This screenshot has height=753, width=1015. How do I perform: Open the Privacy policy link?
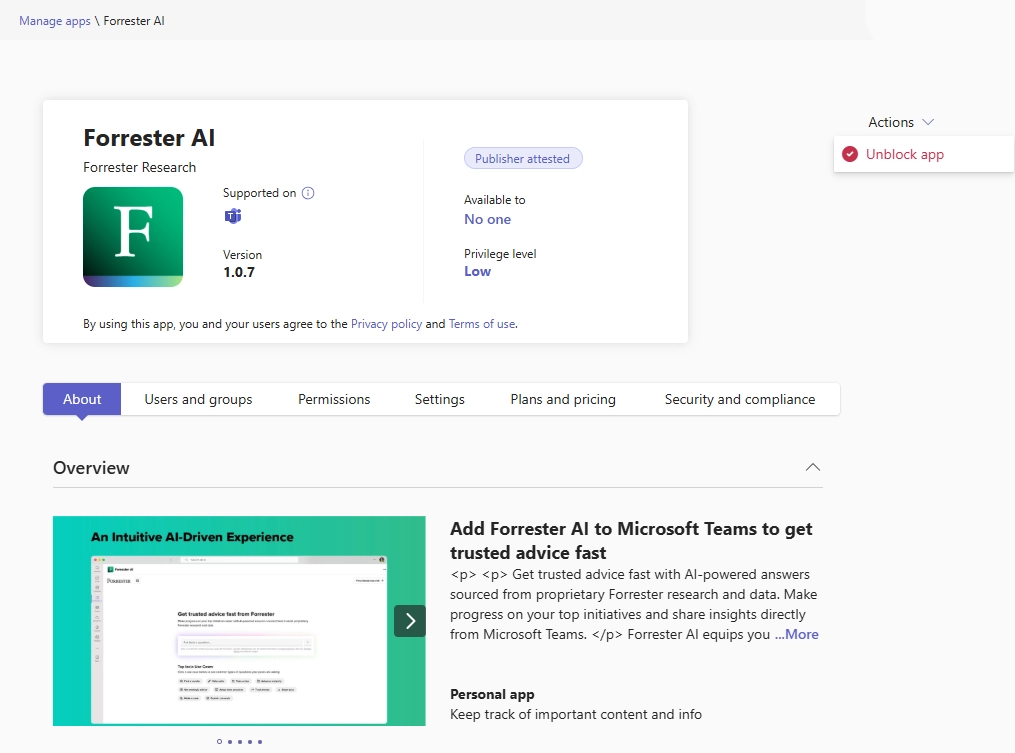pos(386,324)
